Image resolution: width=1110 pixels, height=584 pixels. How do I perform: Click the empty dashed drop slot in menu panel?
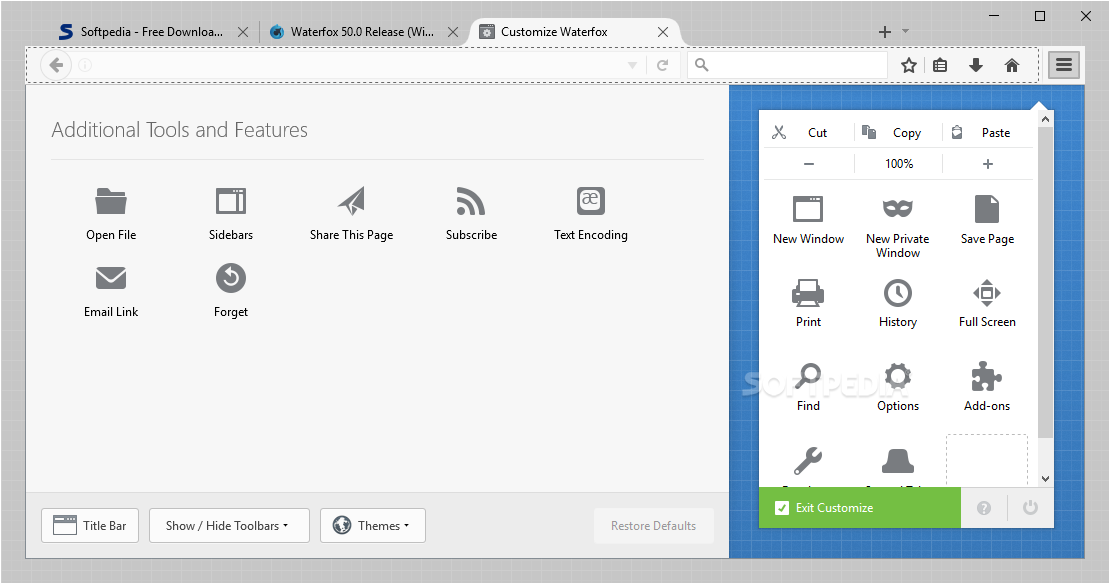click(x=987, y=460)
